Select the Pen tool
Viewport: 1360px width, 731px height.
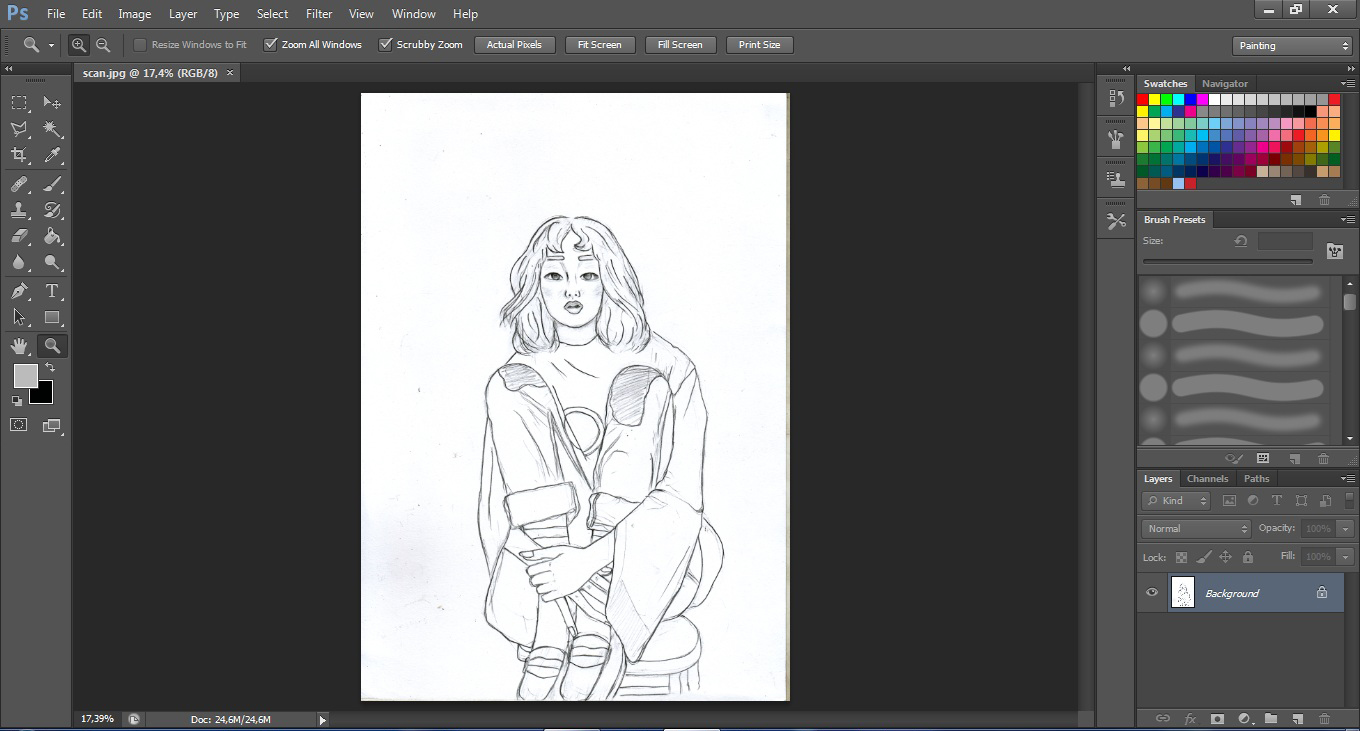click(19, 291)
